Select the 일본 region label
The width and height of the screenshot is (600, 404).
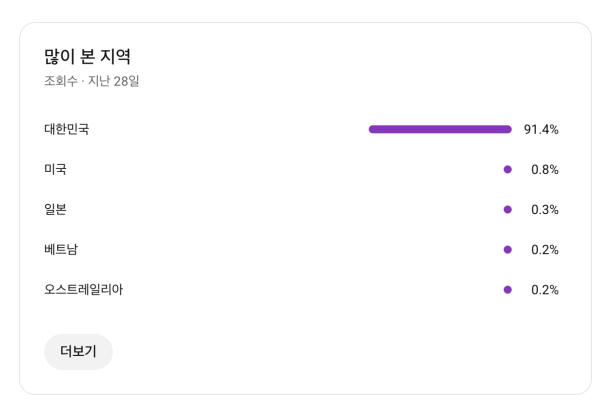pos(56,209)
